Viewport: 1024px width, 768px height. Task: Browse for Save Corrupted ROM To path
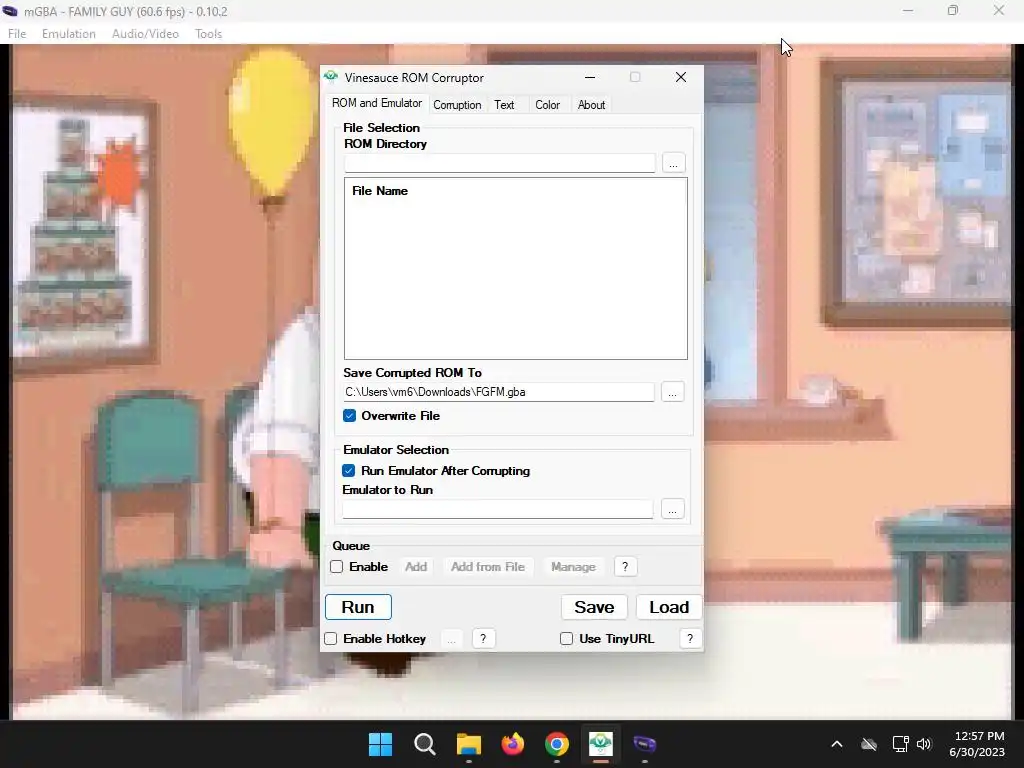pyautogui.click(x=673, y=392)
